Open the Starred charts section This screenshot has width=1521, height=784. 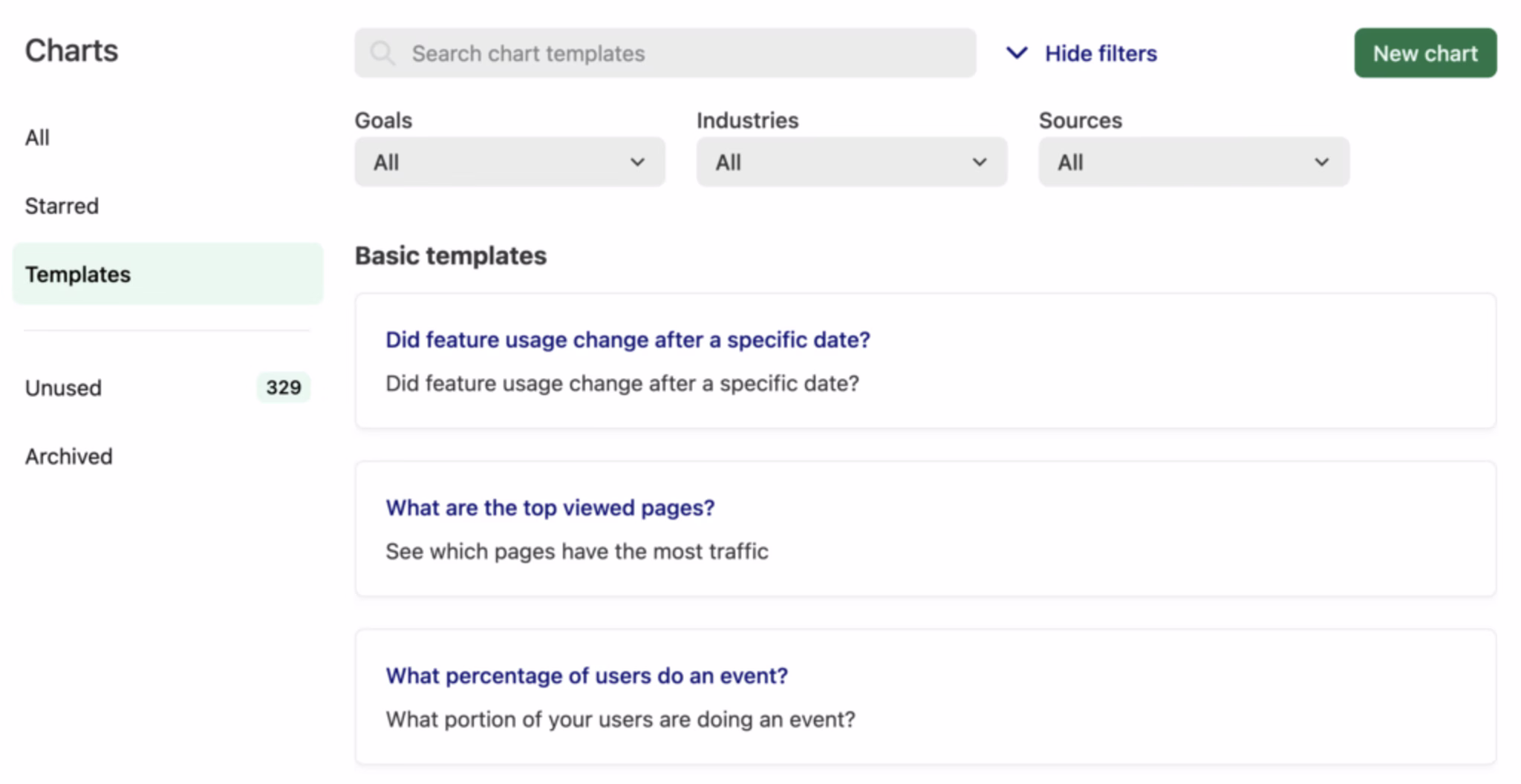point(62,206)
